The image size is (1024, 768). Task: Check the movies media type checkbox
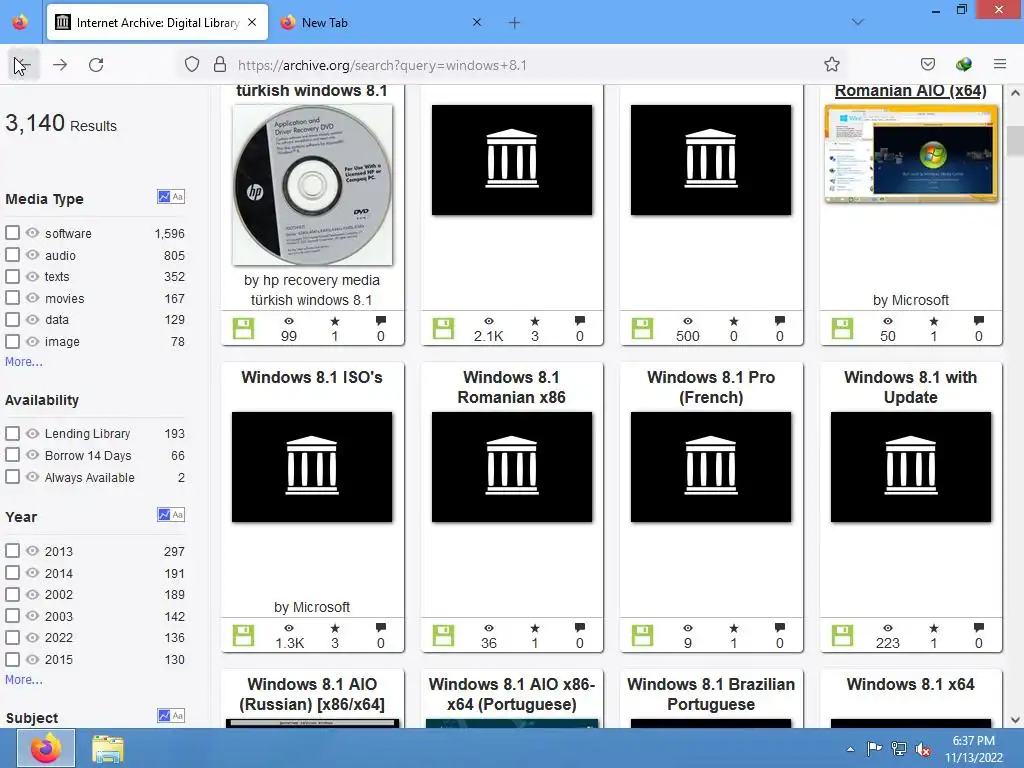coord(12,298)
